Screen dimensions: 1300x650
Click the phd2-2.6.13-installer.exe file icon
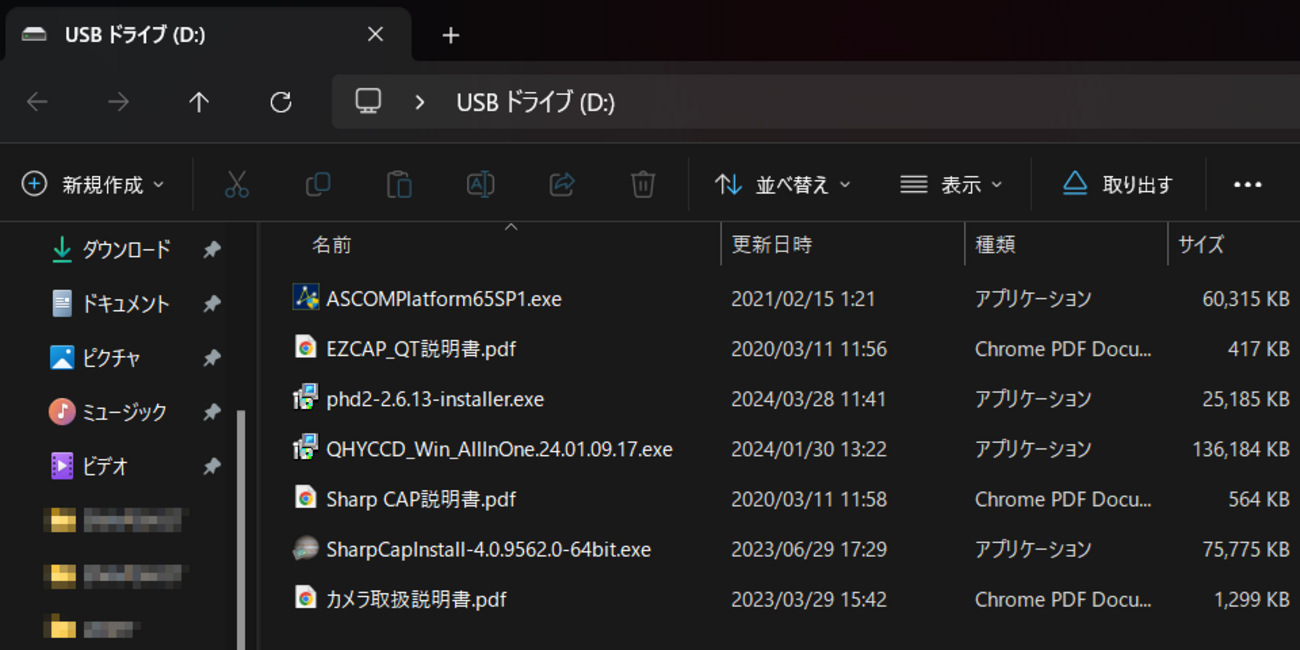click(305, 398)
